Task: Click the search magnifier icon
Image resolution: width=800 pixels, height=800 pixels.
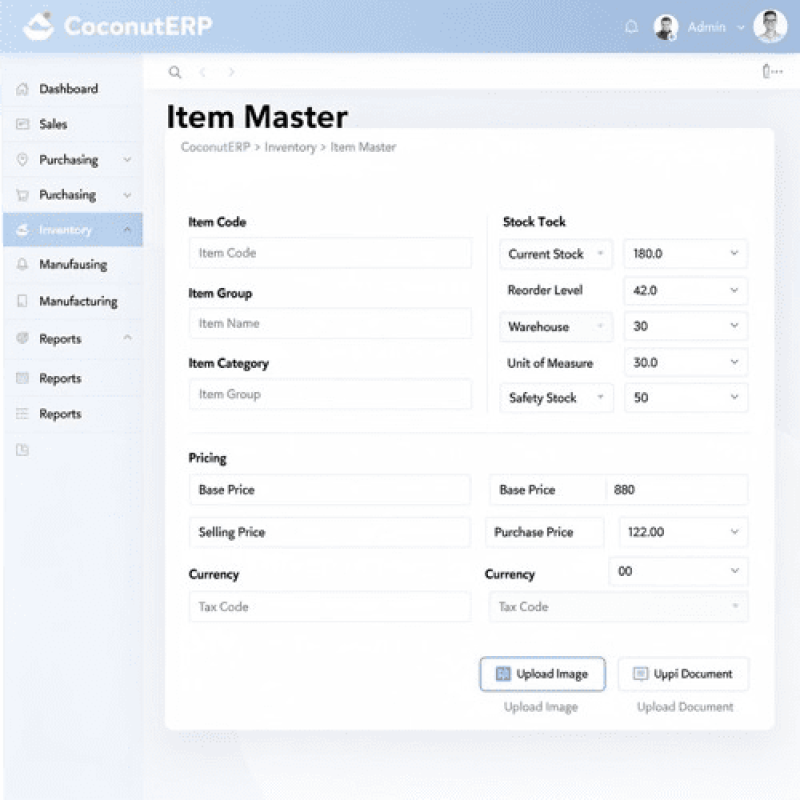Action: [175, 72]
